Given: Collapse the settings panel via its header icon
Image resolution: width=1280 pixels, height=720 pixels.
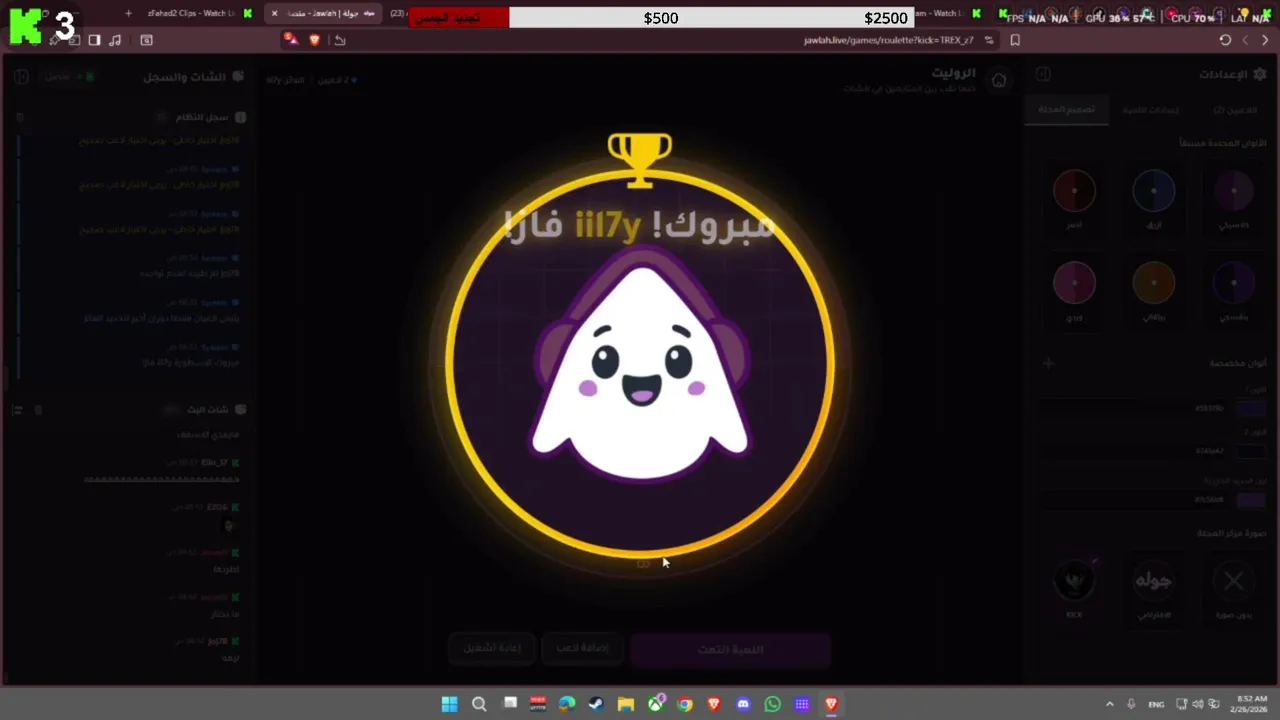Looking at the screenshot, I should point(1043,74).
